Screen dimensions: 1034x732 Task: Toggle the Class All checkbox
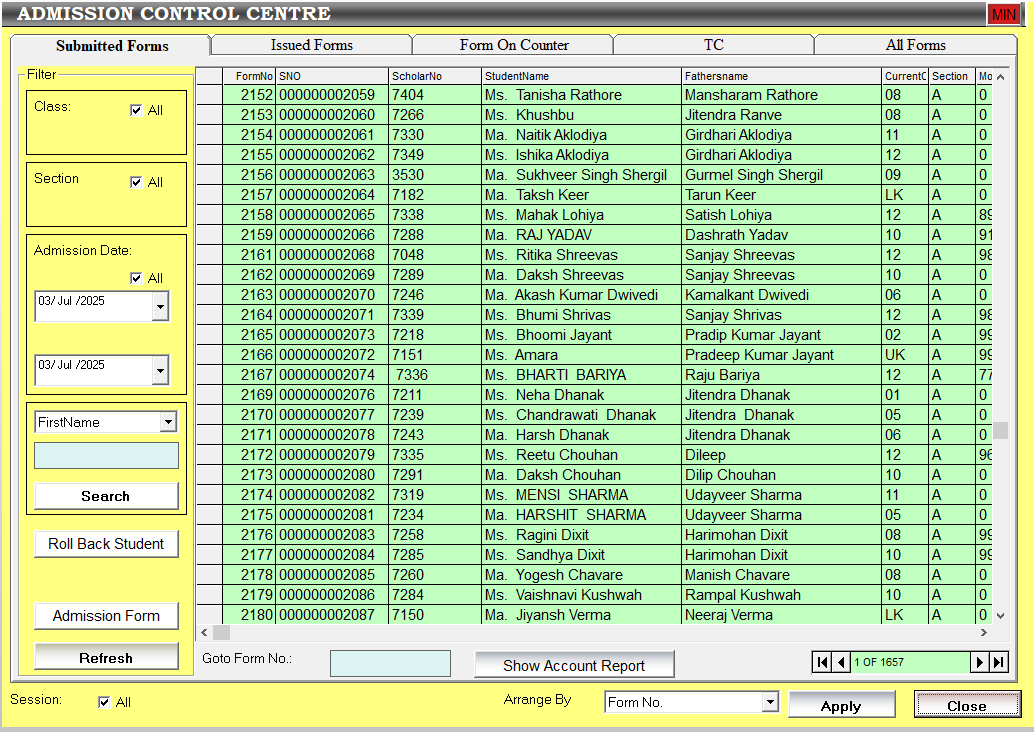(x=136, y=110)
